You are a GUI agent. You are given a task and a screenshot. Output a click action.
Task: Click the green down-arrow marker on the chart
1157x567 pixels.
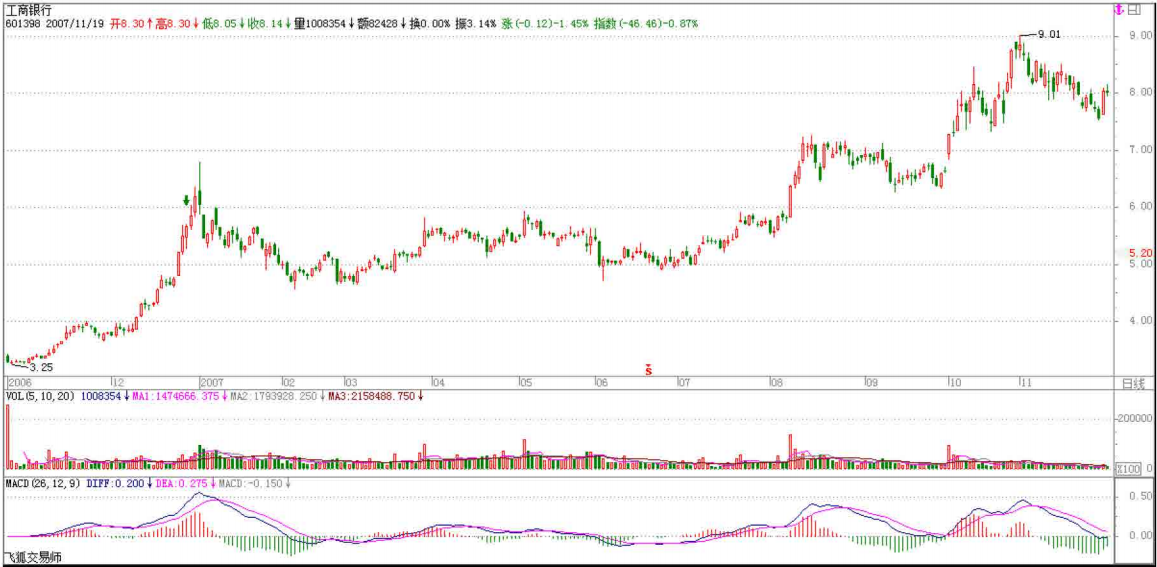point(187,201)
